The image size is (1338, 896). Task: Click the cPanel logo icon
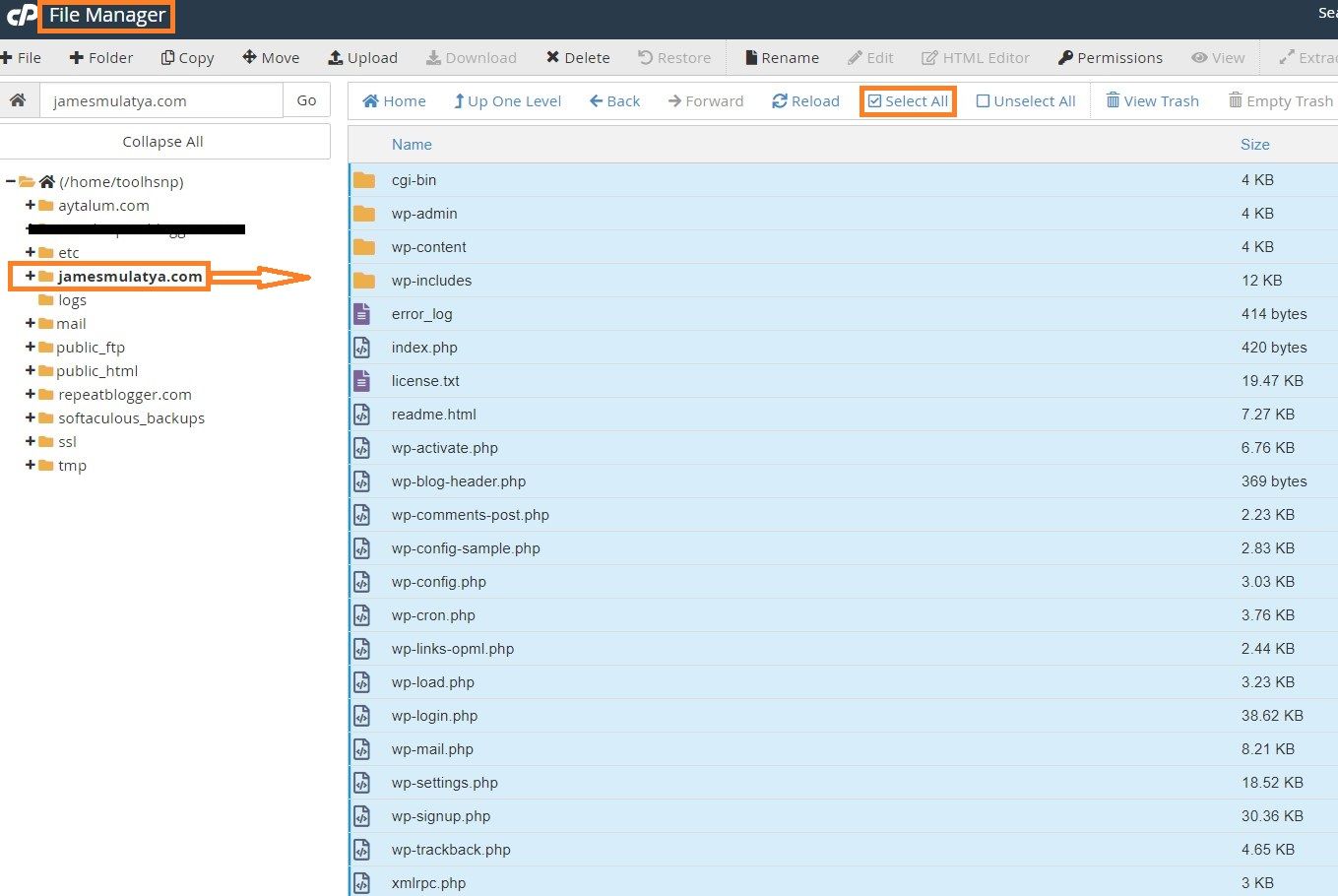pos(22,16)
